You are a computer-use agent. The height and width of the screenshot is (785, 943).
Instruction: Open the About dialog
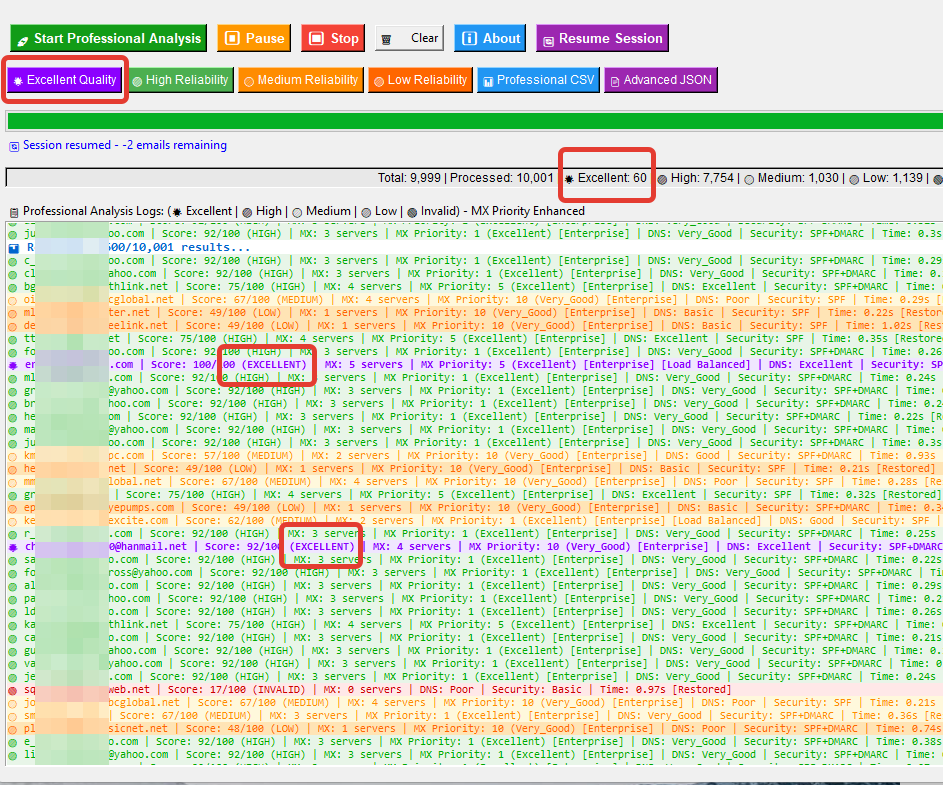tap(489, 39)
